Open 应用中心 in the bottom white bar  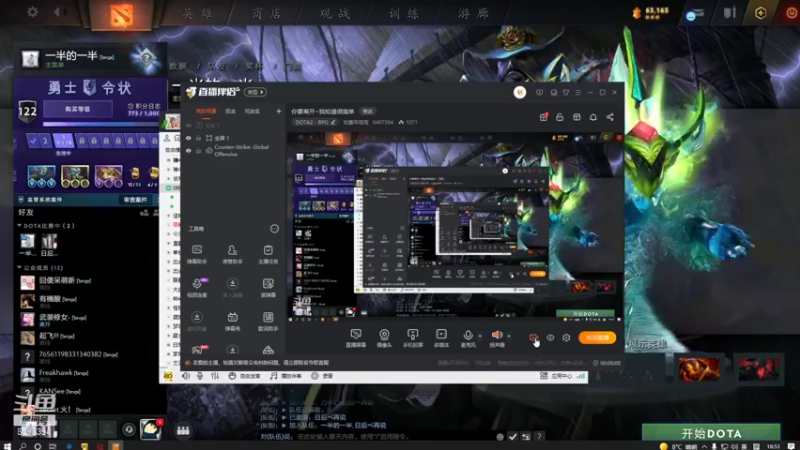[556, 376]
